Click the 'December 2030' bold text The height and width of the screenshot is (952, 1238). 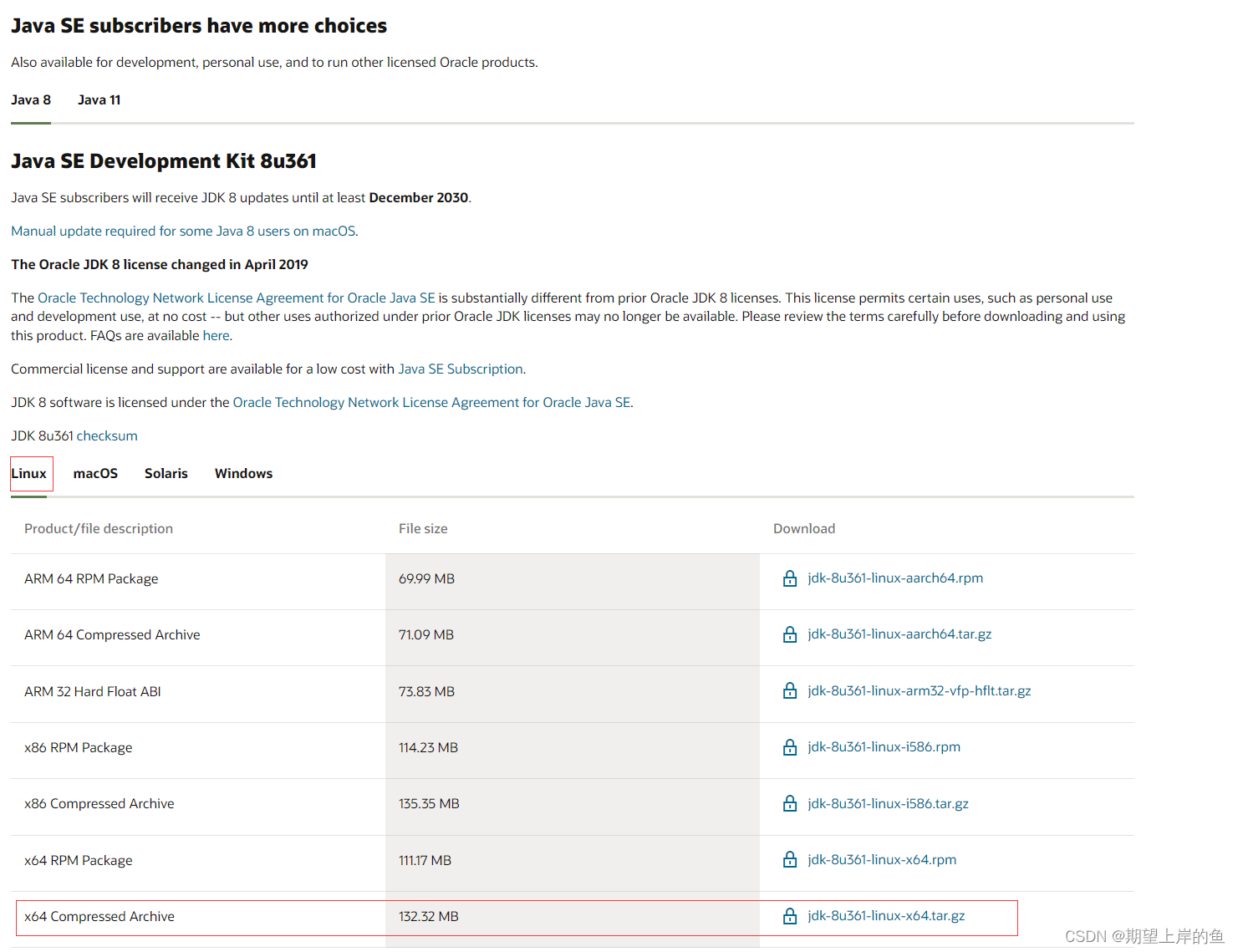click(x=419, y=198)
